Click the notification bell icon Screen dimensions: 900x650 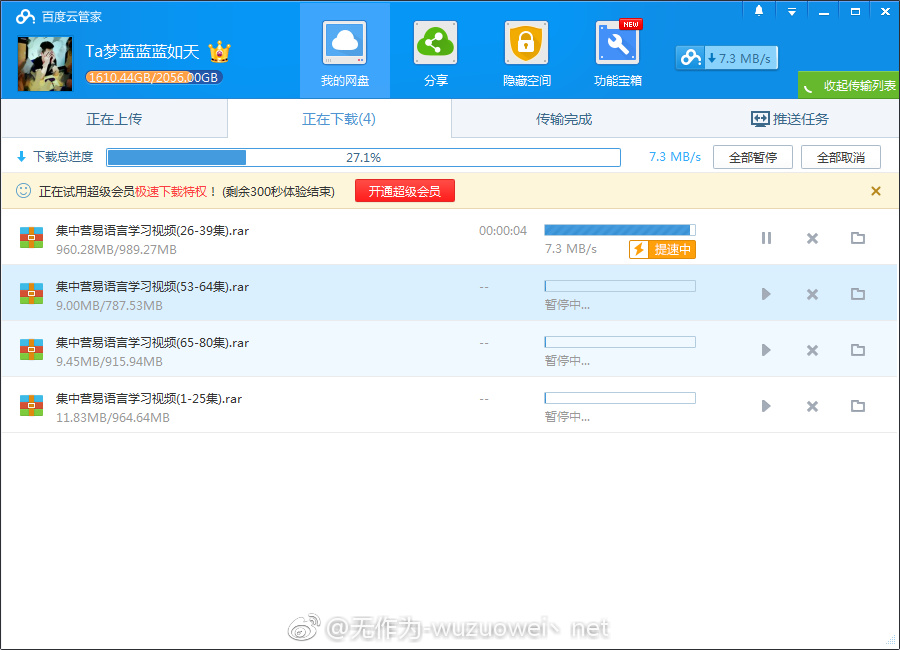click(757, 11)
